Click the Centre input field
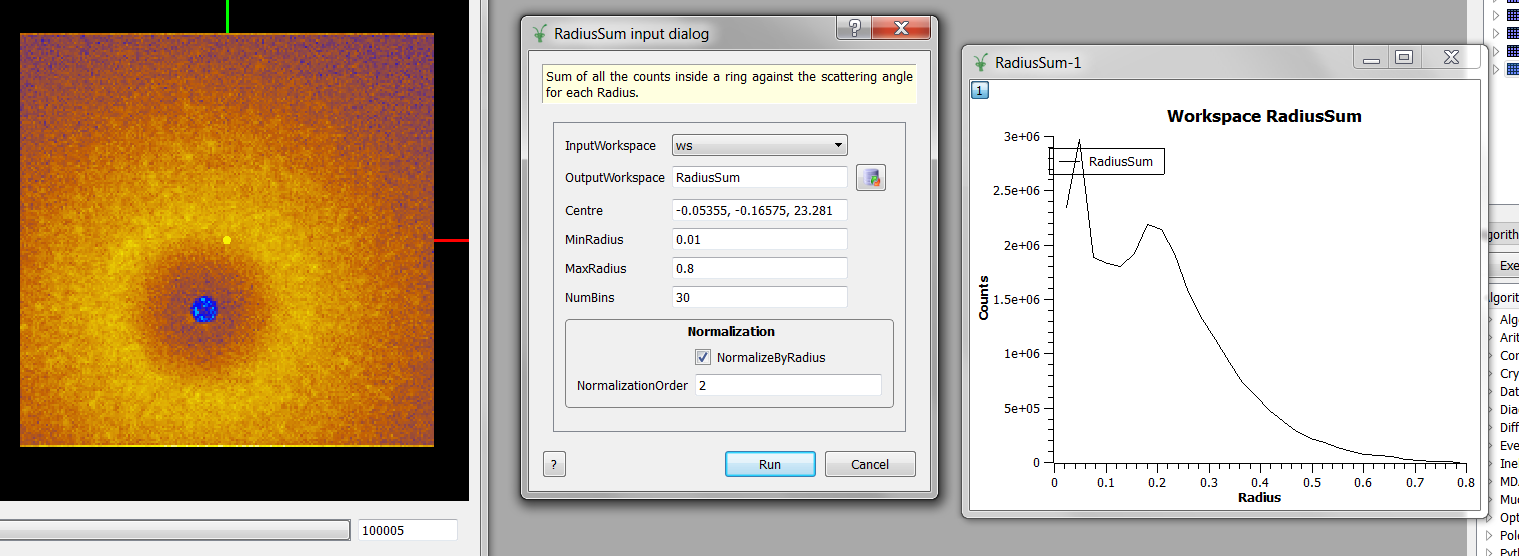Image resolution: width=1519 pixels, height=556 pixels. click(x=759, y=210)
